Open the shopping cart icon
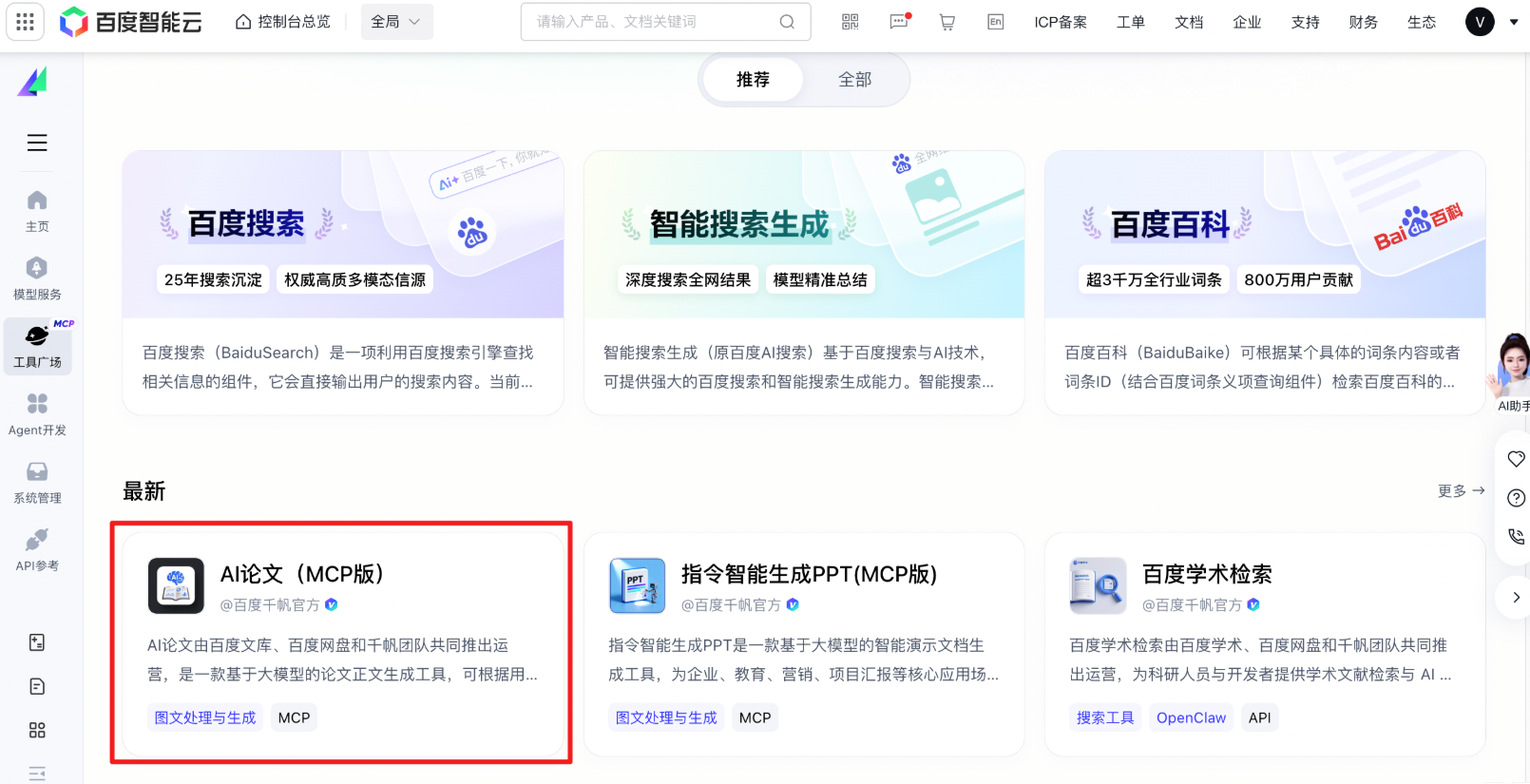The width and height of the screenshot is (1530, 784). [x=947, y=22]
